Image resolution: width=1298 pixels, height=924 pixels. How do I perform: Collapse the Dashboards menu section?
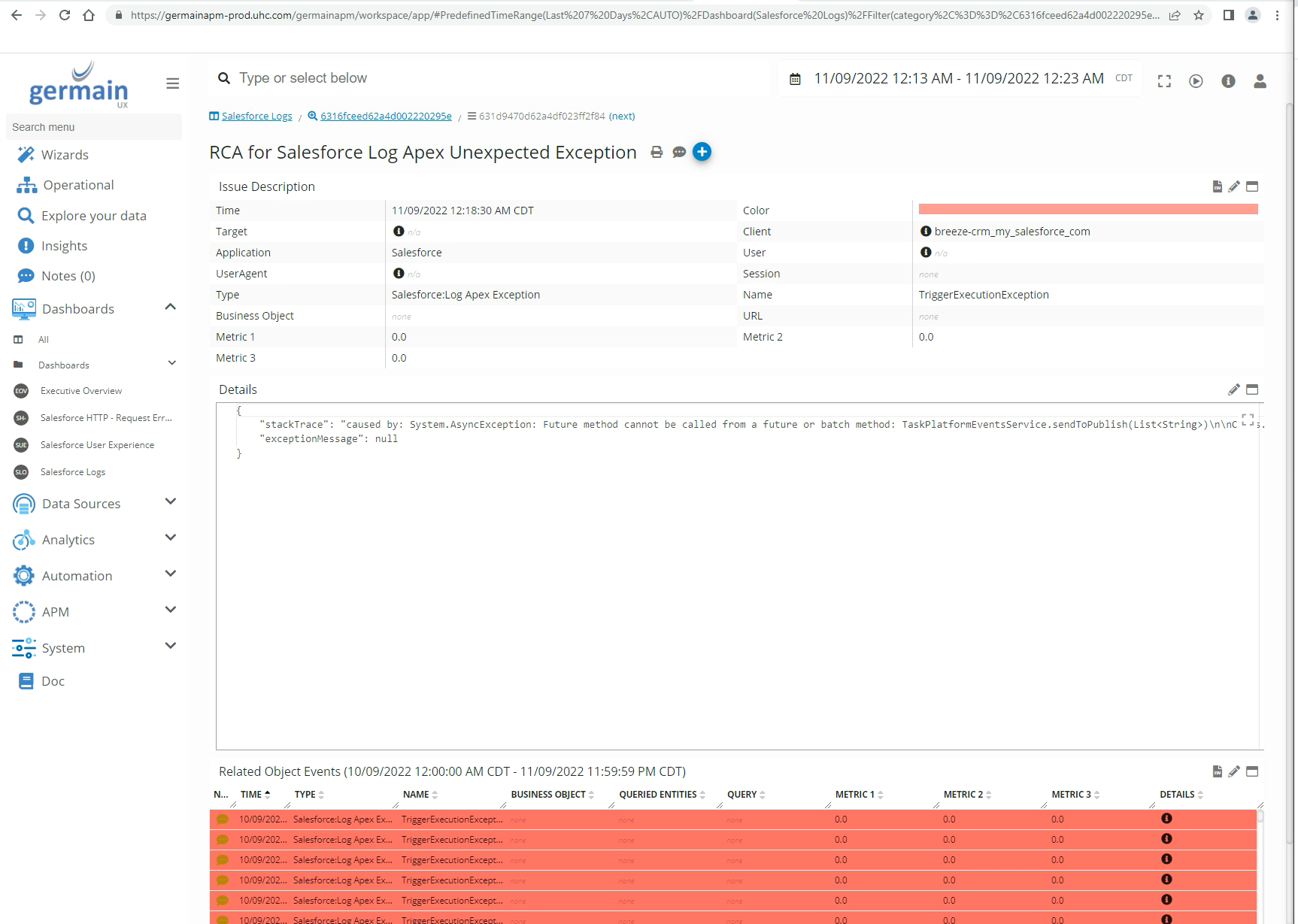171,307
